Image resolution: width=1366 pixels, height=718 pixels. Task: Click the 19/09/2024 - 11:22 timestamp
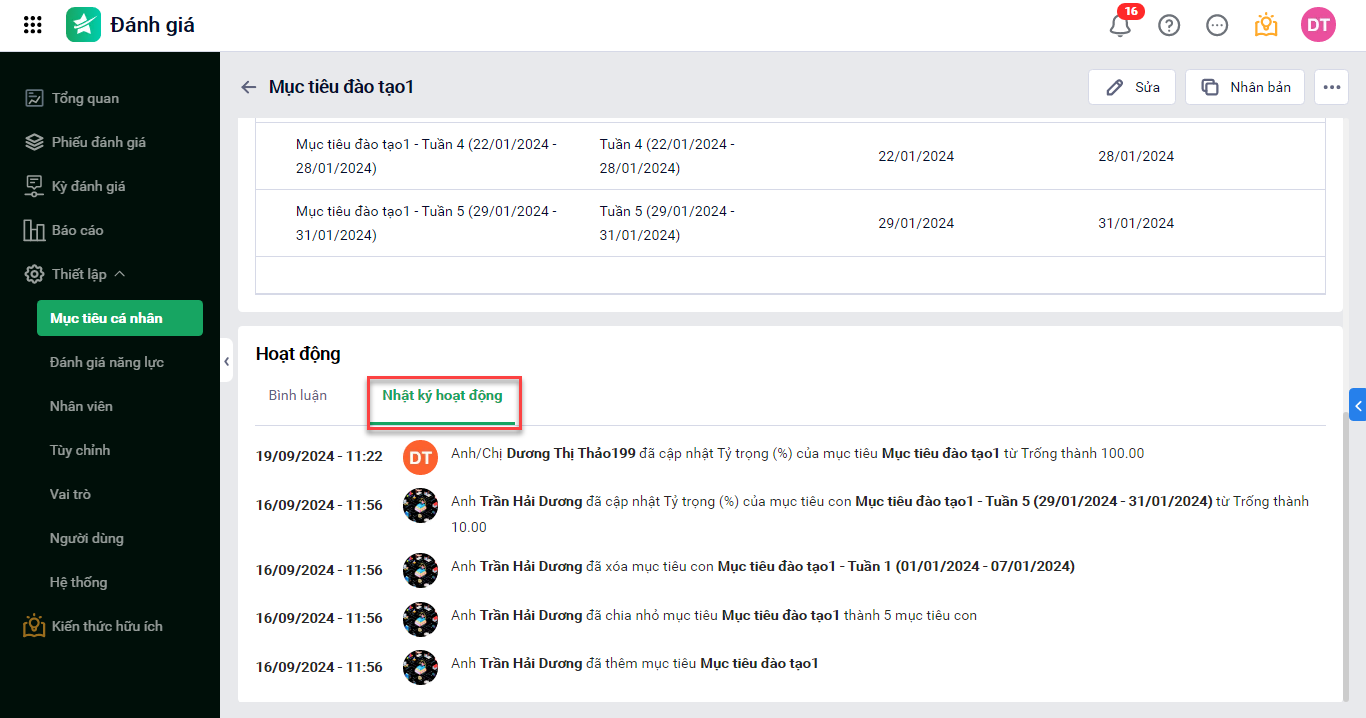[x=319, y=456]
